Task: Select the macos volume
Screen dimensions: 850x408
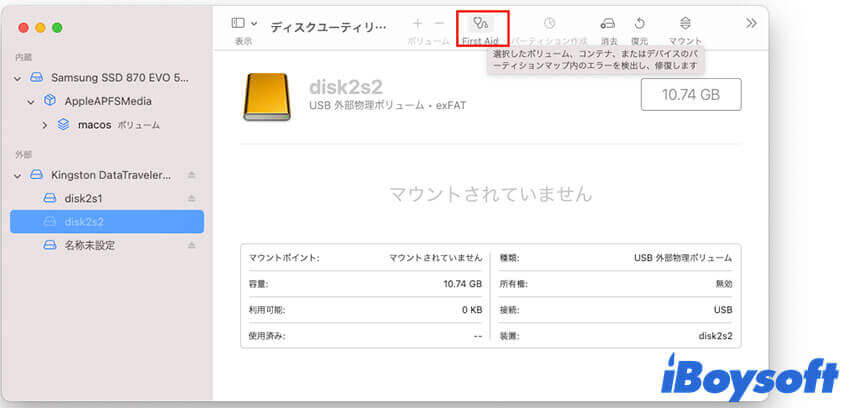Action: [94, 125]
